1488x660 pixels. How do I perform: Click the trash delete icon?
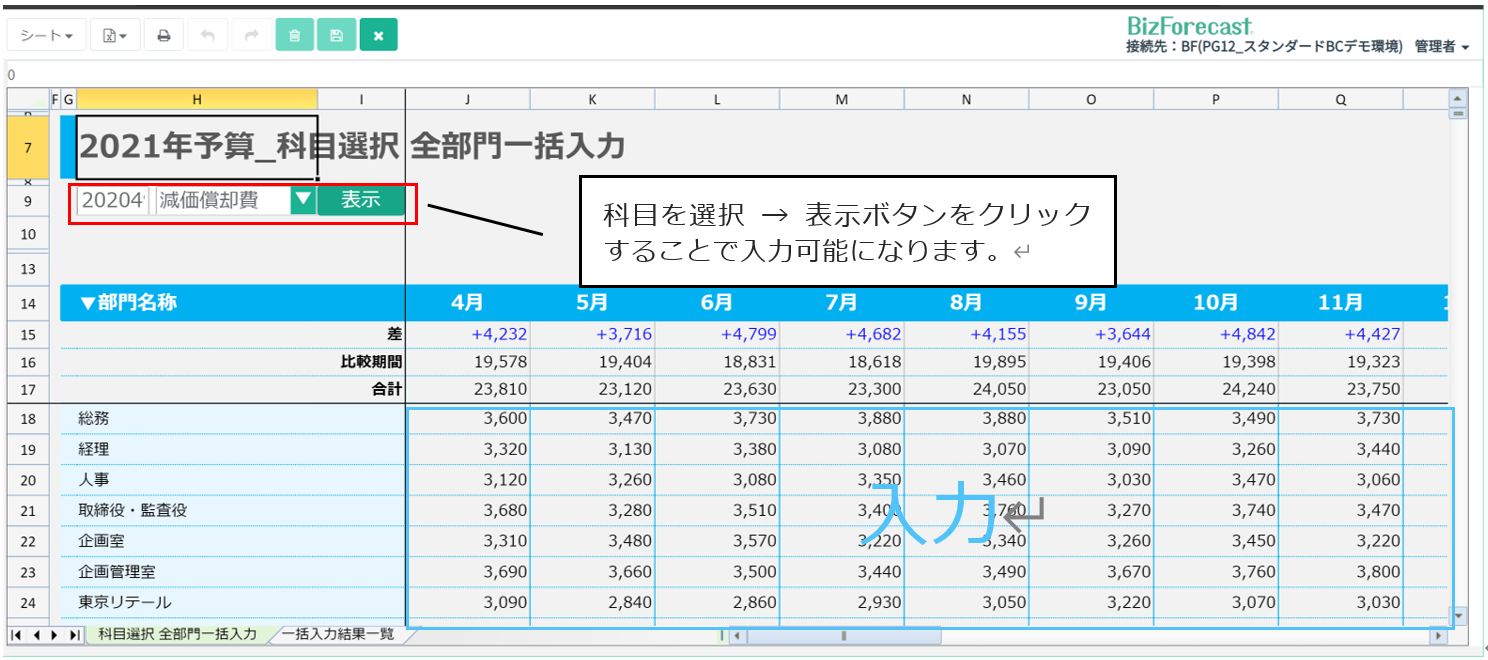click(294, 36)
